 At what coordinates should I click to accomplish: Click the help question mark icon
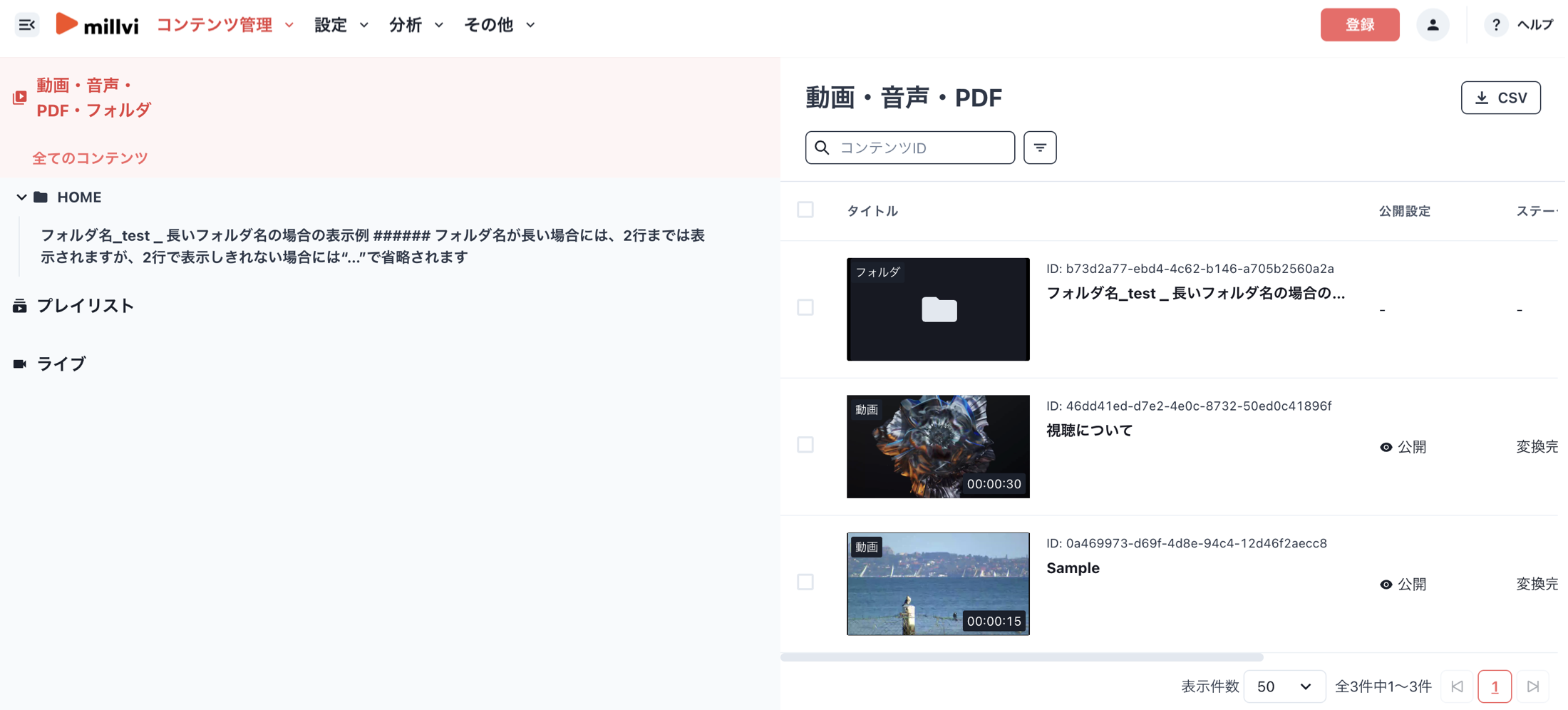click(1495, 25)
